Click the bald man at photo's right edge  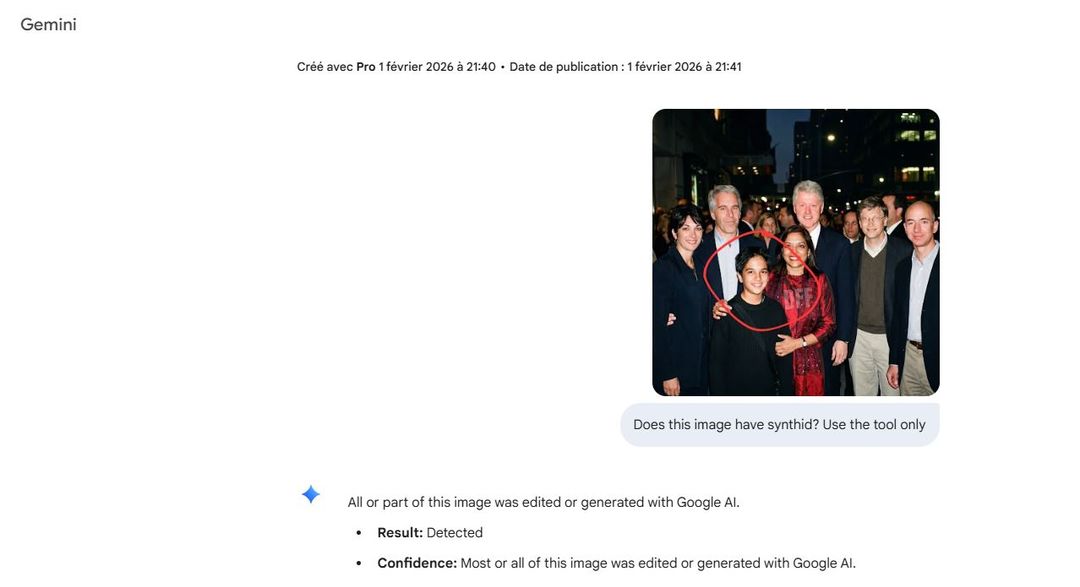click(x=920, y=290)
